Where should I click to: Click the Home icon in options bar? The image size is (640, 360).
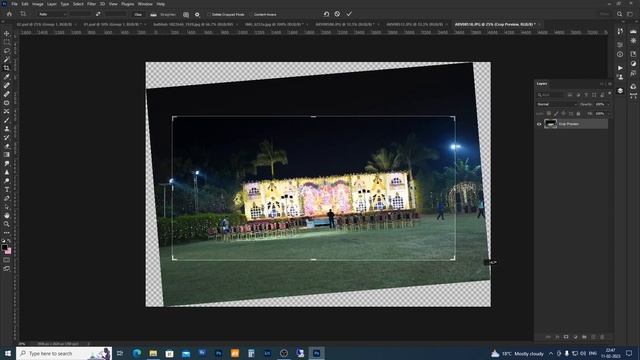point(9,14)
